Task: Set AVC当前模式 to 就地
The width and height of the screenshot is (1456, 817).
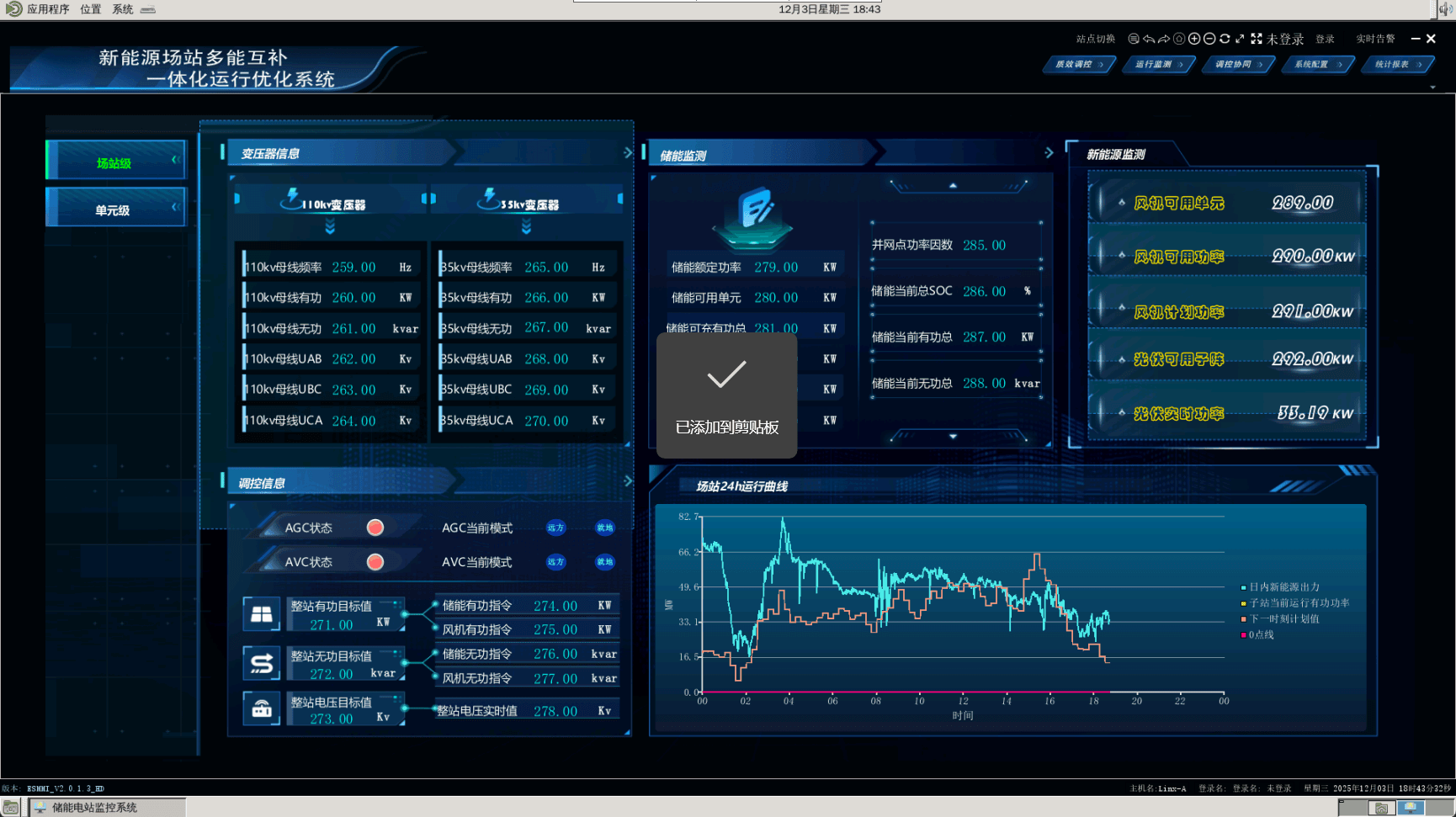Action: 605,562
